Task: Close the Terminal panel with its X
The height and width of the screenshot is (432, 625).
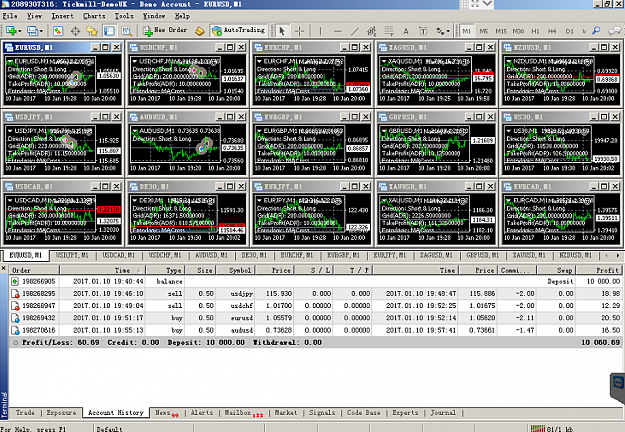Action: [x=4, y=269]
